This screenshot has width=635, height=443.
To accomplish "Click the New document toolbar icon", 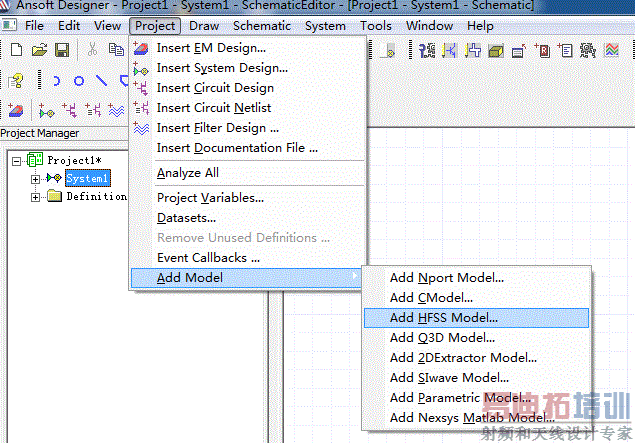I will pos(16,50).
